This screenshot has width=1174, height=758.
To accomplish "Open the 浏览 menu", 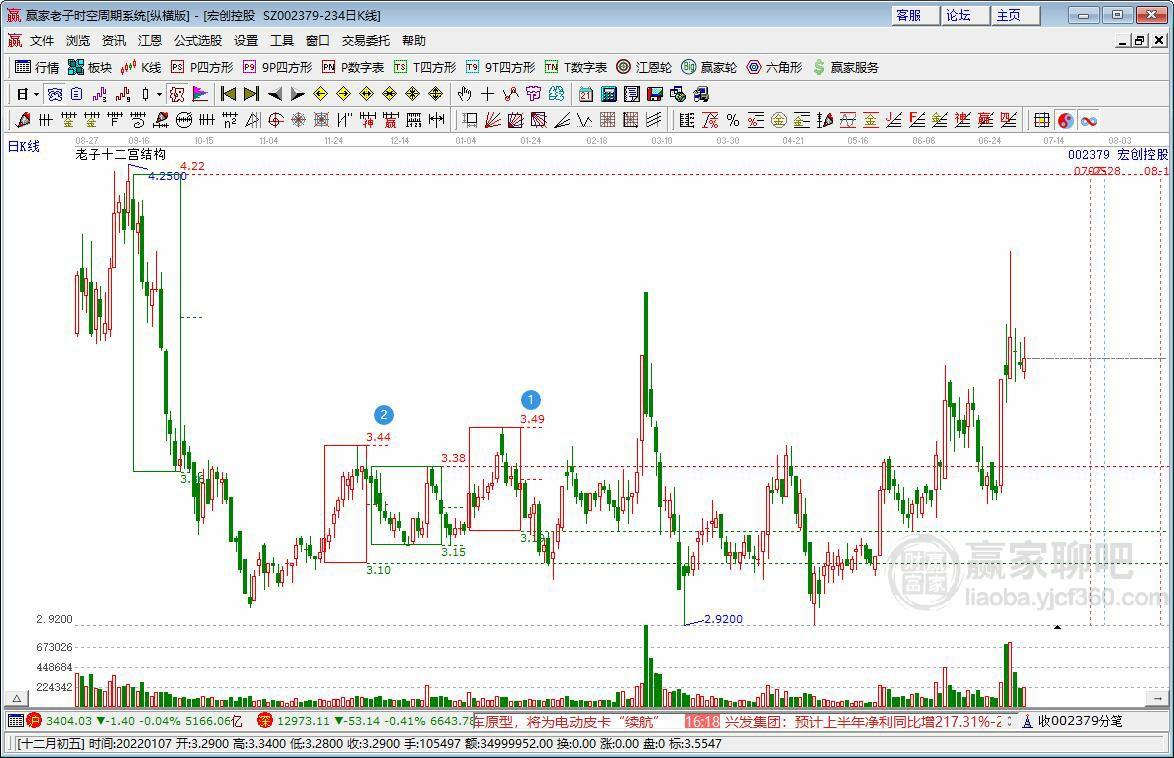I will coord(78,40).
